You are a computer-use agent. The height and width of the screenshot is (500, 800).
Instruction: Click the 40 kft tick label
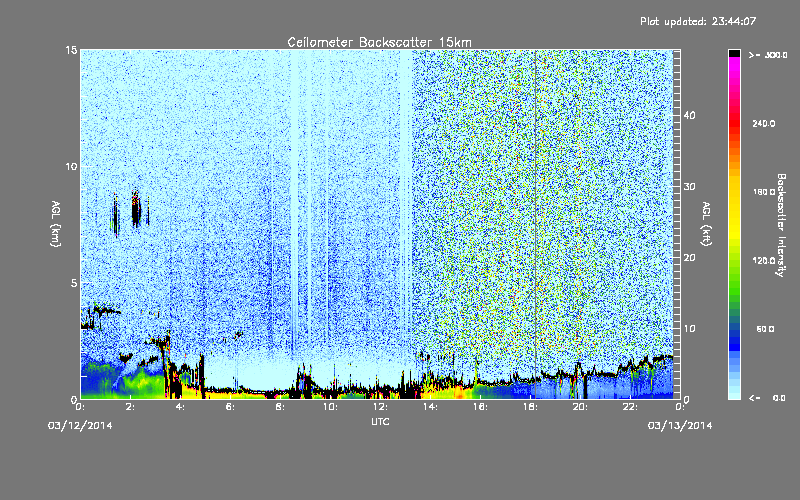tap(689, 116)
